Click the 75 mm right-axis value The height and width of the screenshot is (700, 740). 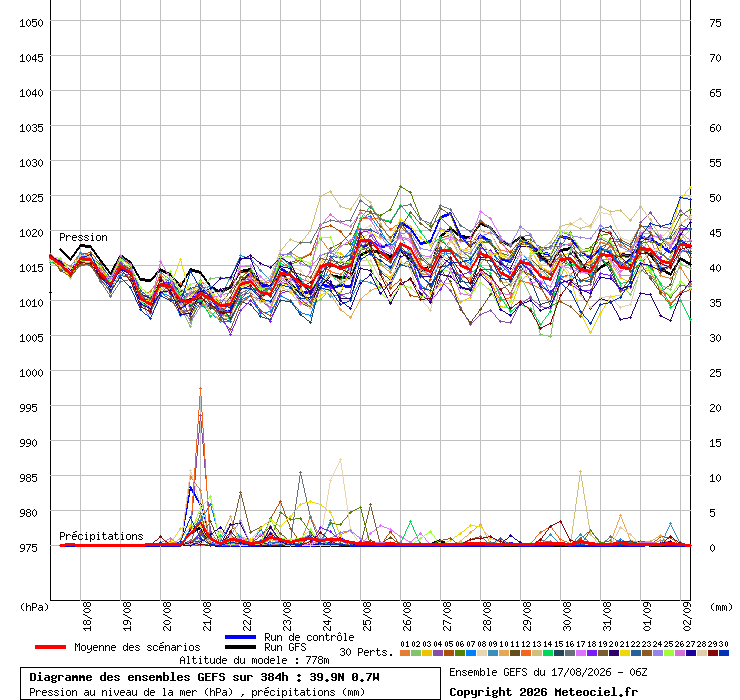click(x=715, y=23)
